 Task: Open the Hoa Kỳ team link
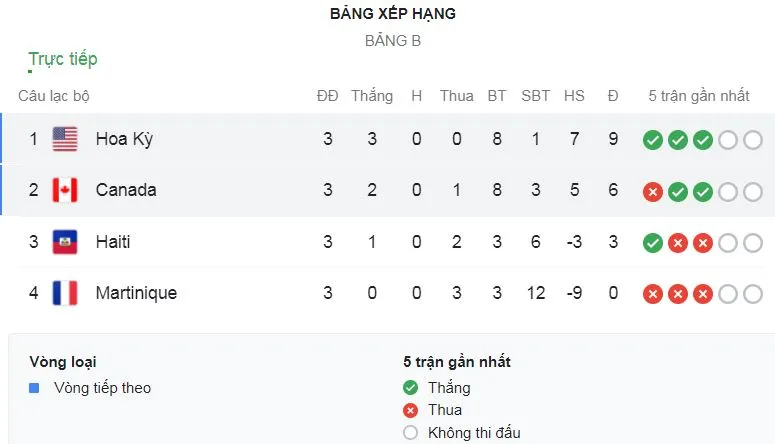(x=124, y=139)
